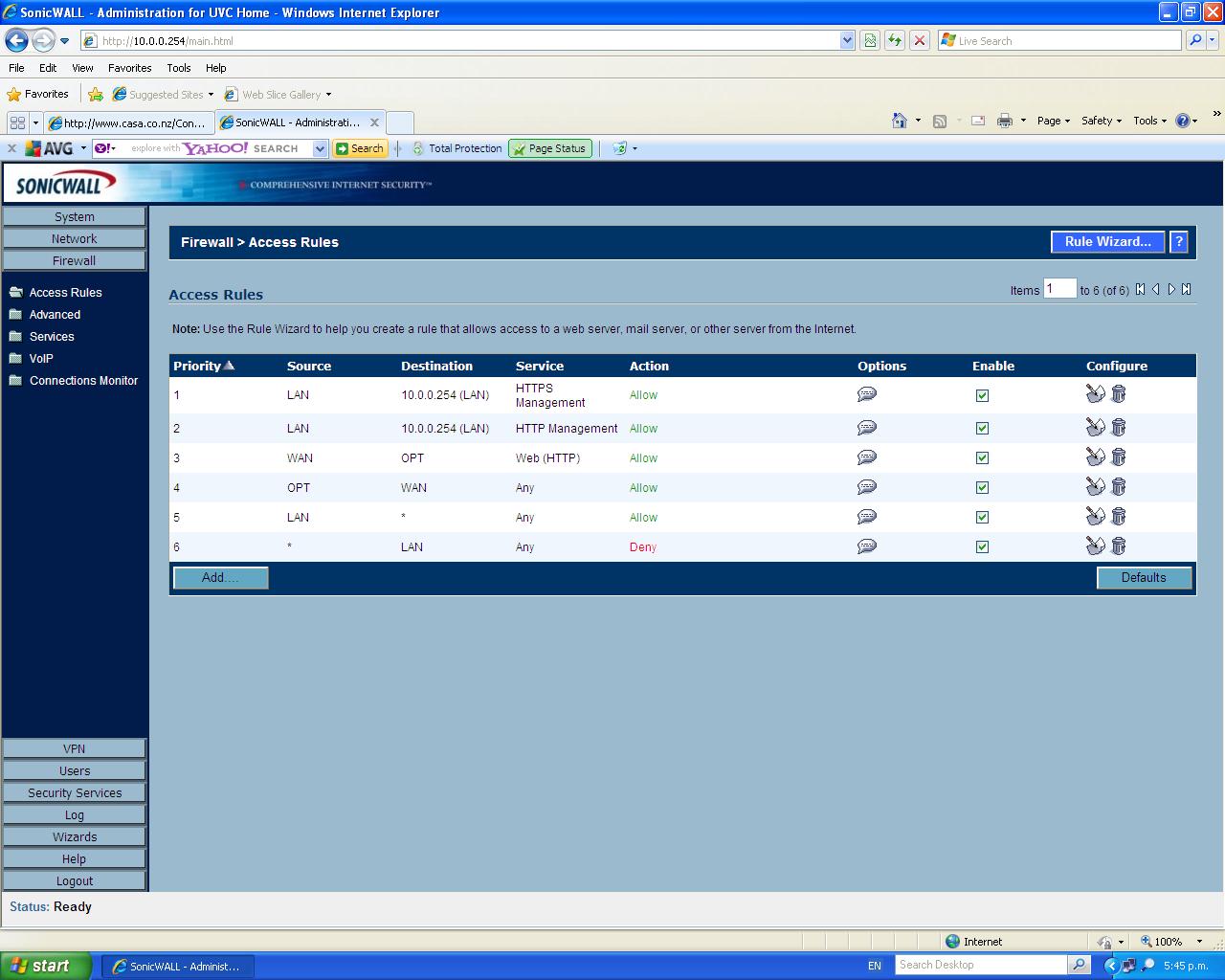Screen dimensions: 1225x980
Task: Go to first page of items
Action: pos(1140,289)
